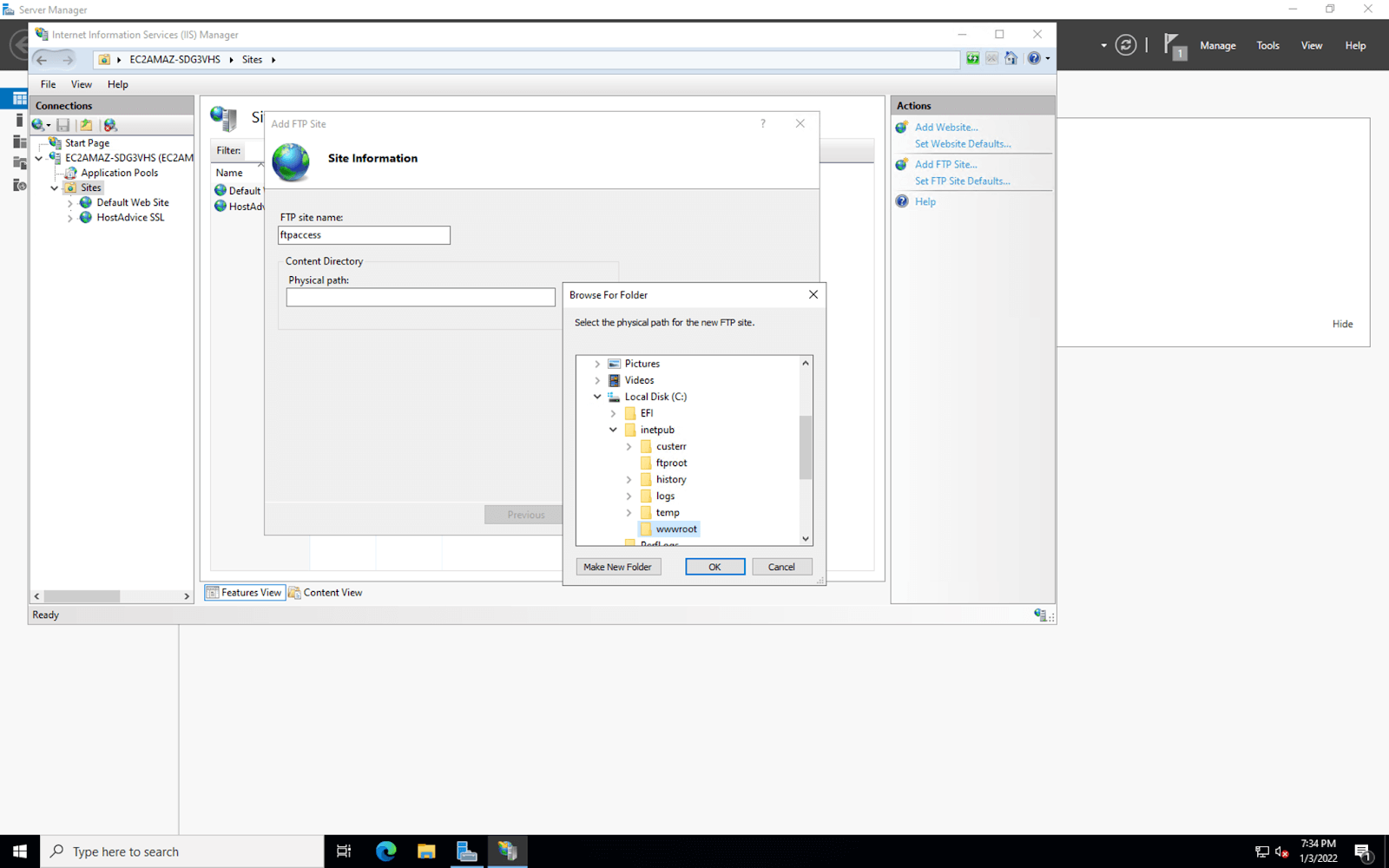
Task: Click the question mark in Add FTP Site titlebar
Action: (x=763, y=123)
